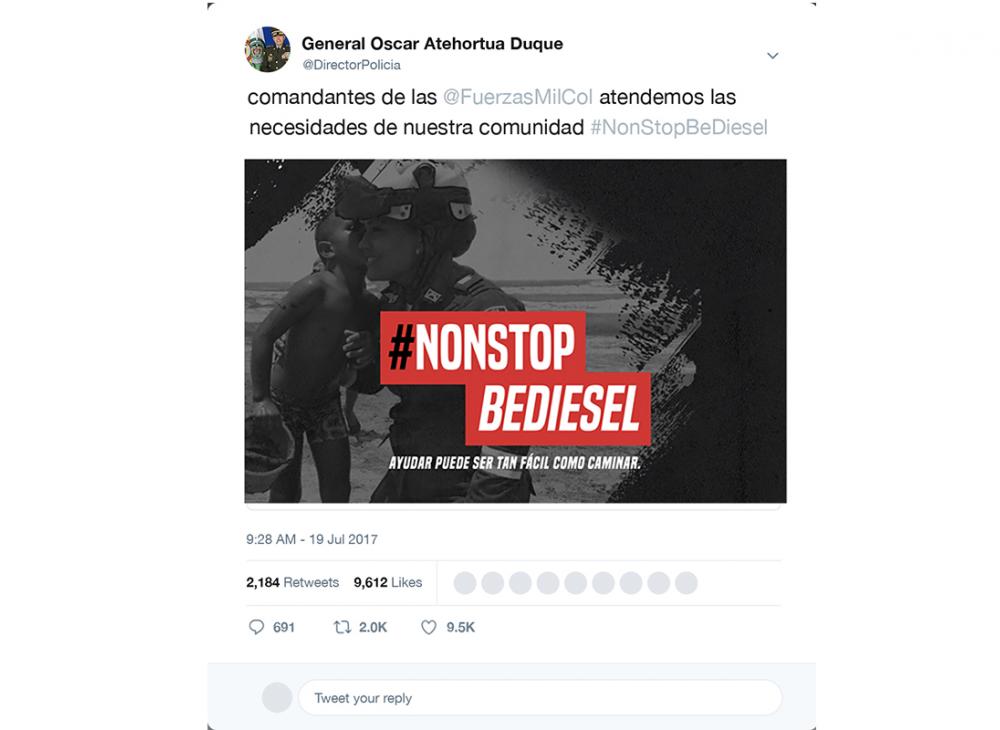View the 2,184 Retweets list
The width and height of the screenshot is (1000, 730).
[x=293, y=582]
